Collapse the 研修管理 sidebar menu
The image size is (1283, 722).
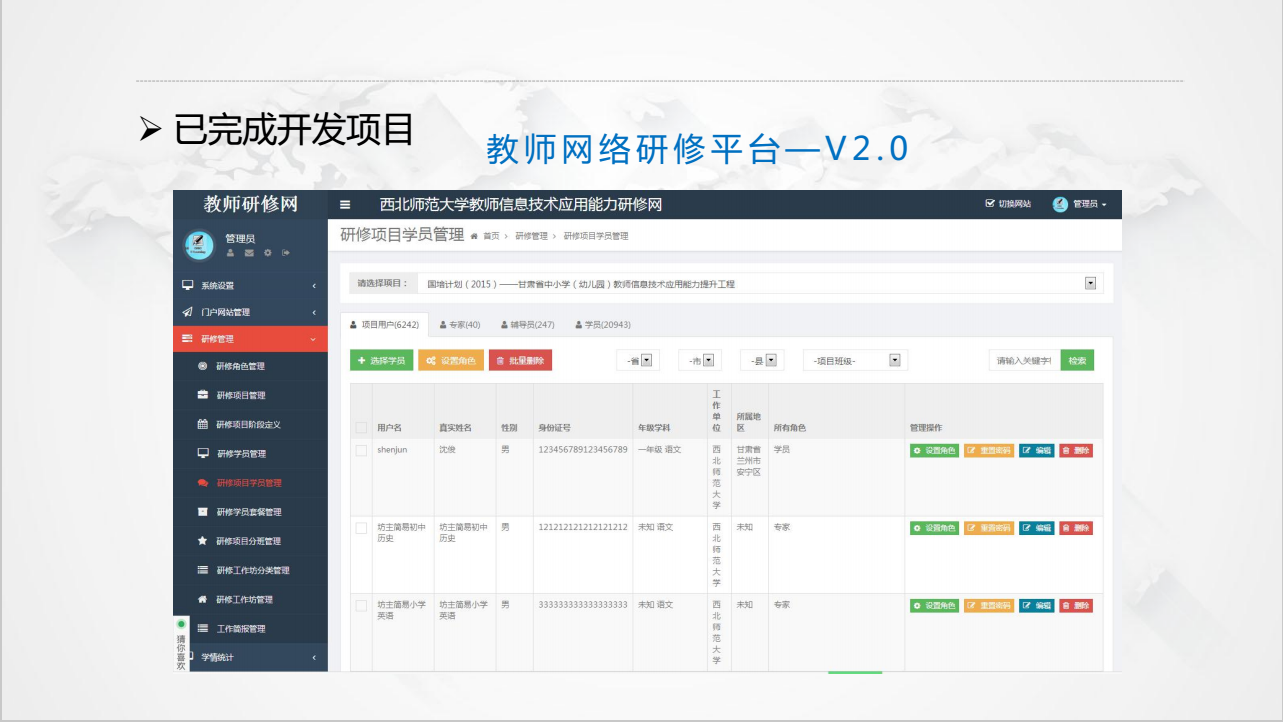coord(250,339)
